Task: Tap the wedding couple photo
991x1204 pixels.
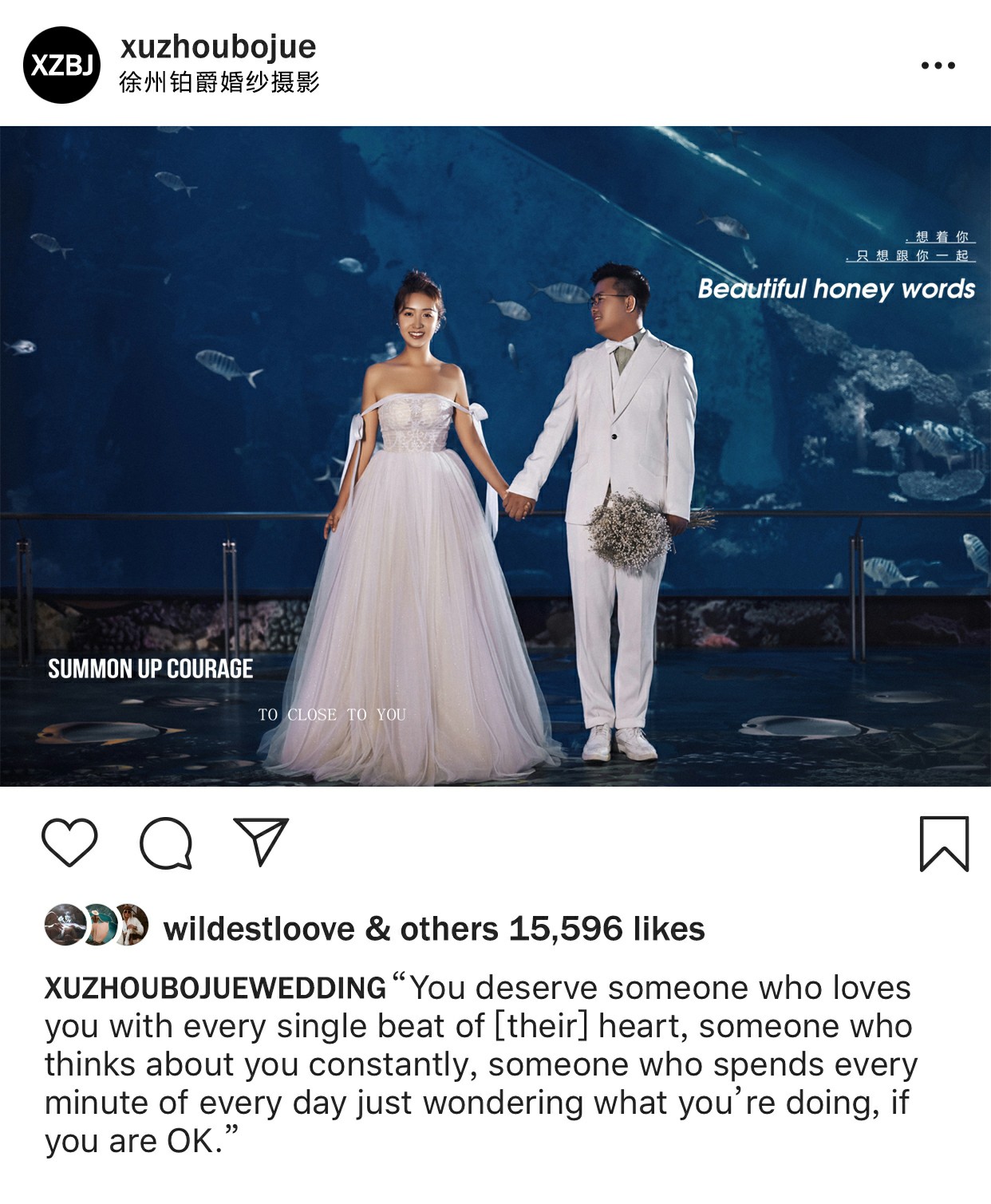Action: point(495,456)
